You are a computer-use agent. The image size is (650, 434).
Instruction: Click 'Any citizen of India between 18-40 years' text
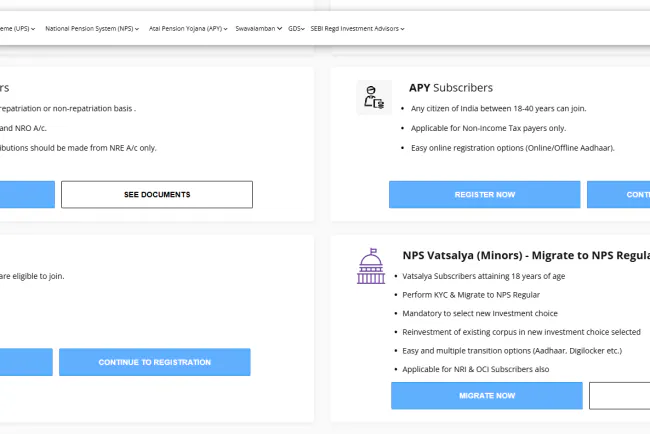pyautogui.click(x=498, y=109)
